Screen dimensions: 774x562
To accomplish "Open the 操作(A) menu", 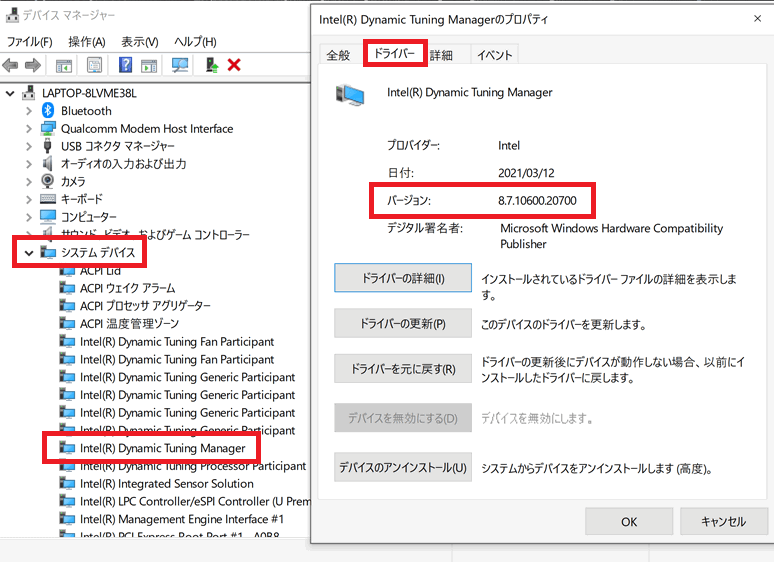I will point(86,42).
